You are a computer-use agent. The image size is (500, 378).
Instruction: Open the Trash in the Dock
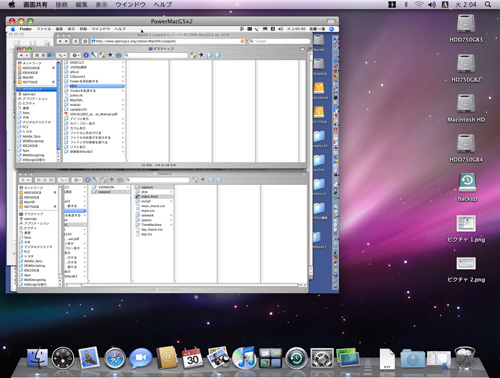pyautogui.click(x=465, y=358)
